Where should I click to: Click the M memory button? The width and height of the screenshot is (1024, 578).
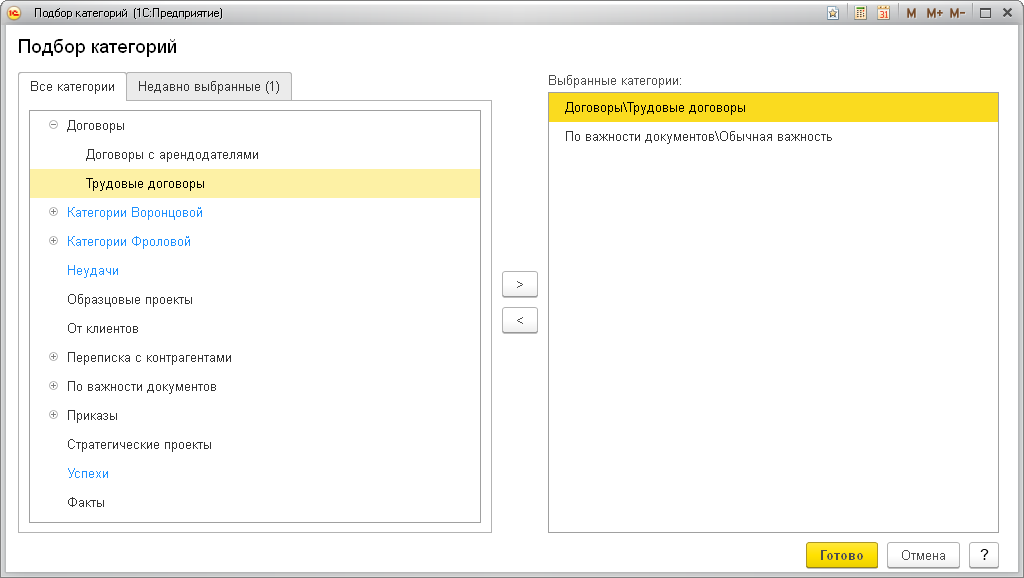click(911, 13)
